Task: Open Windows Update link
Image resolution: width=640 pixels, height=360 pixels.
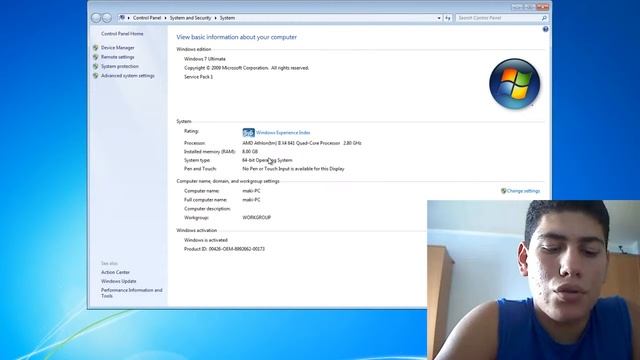Action: 119,281
